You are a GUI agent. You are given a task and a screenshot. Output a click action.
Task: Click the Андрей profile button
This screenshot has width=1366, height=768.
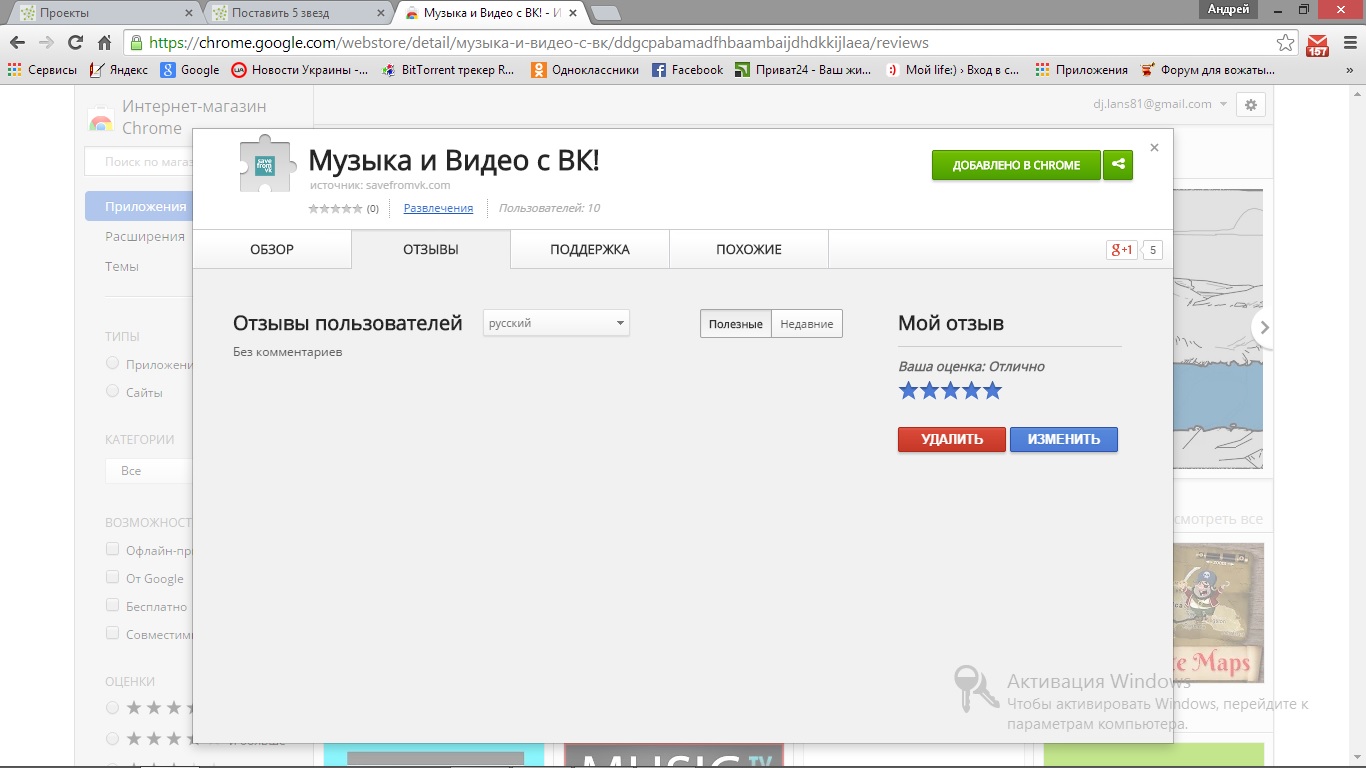pos(1229,9)
